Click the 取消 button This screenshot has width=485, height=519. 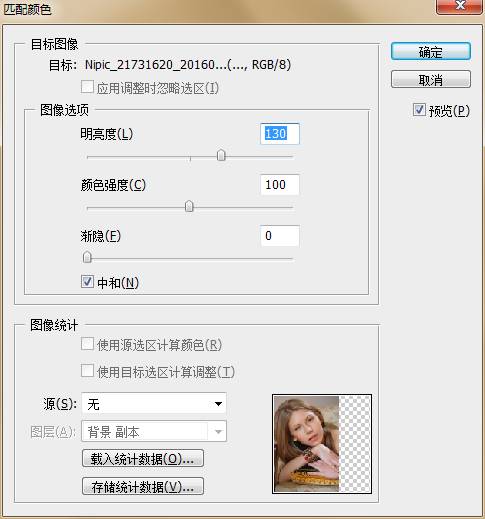[x=431, y=79]
